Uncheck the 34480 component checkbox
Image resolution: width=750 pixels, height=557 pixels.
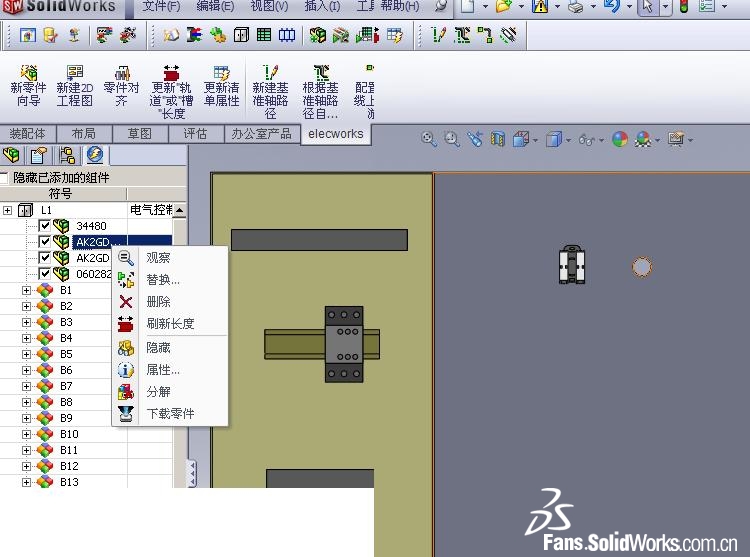pyautogui.click(x=44, y=226)
